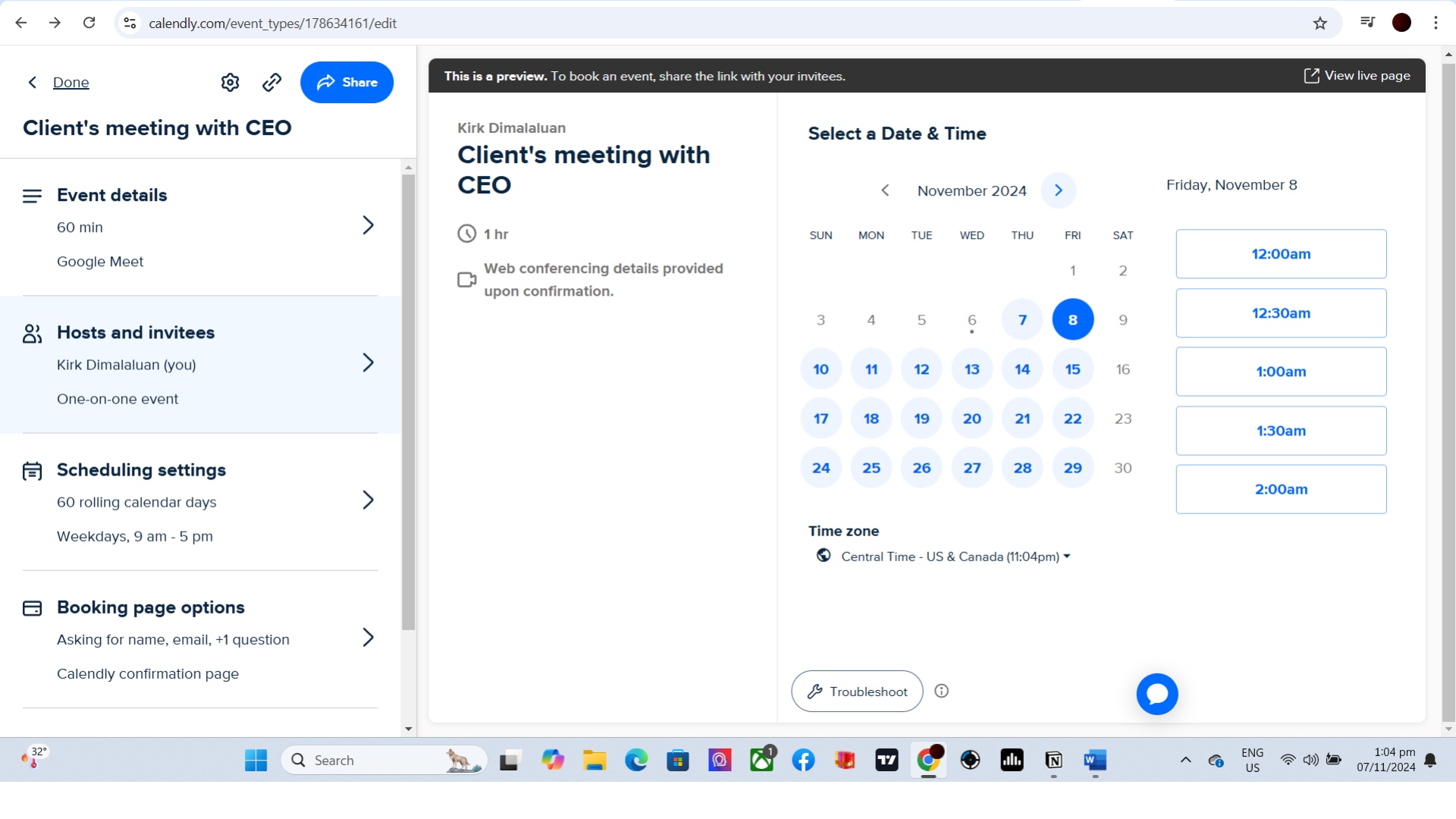Expand Scheduling settings section
The image size is (1456, 819).
pos(368,500)
